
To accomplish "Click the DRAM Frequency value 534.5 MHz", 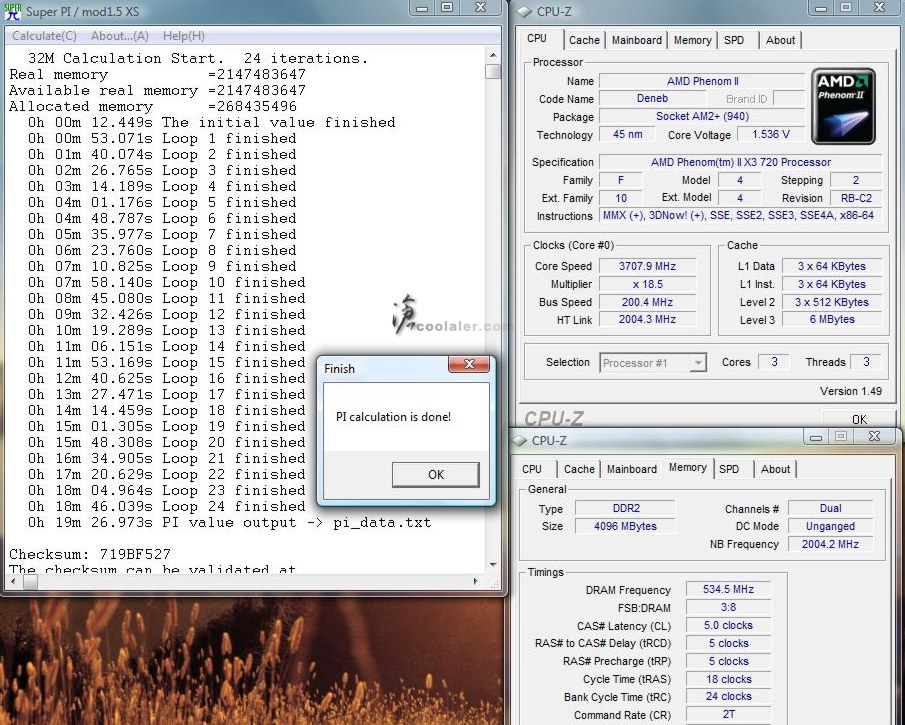I will pyautogui.click(x=728, y=589).
